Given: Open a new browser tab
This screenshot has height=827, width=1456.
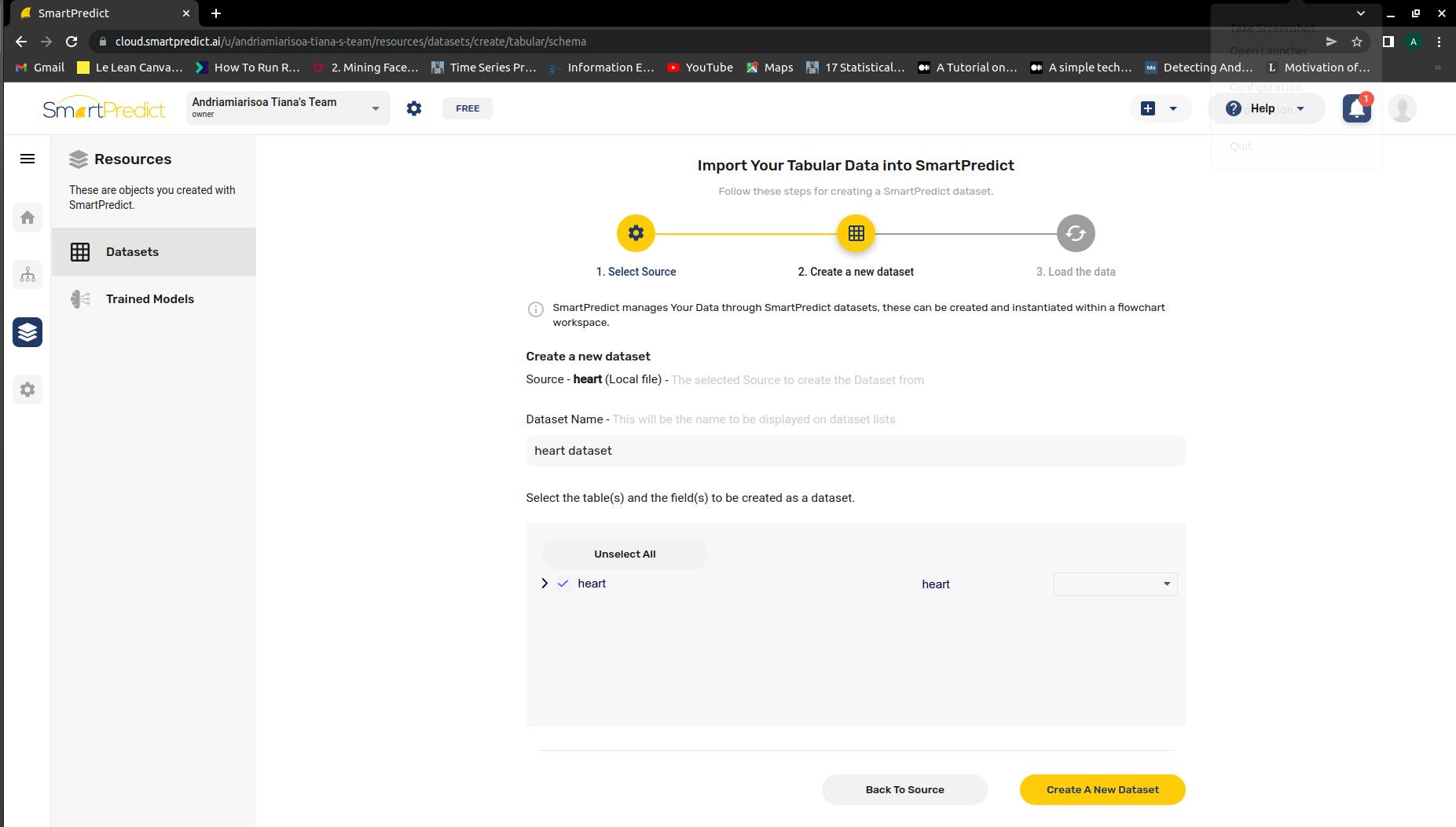Looking at the screenshot, I should click(216, 13).
